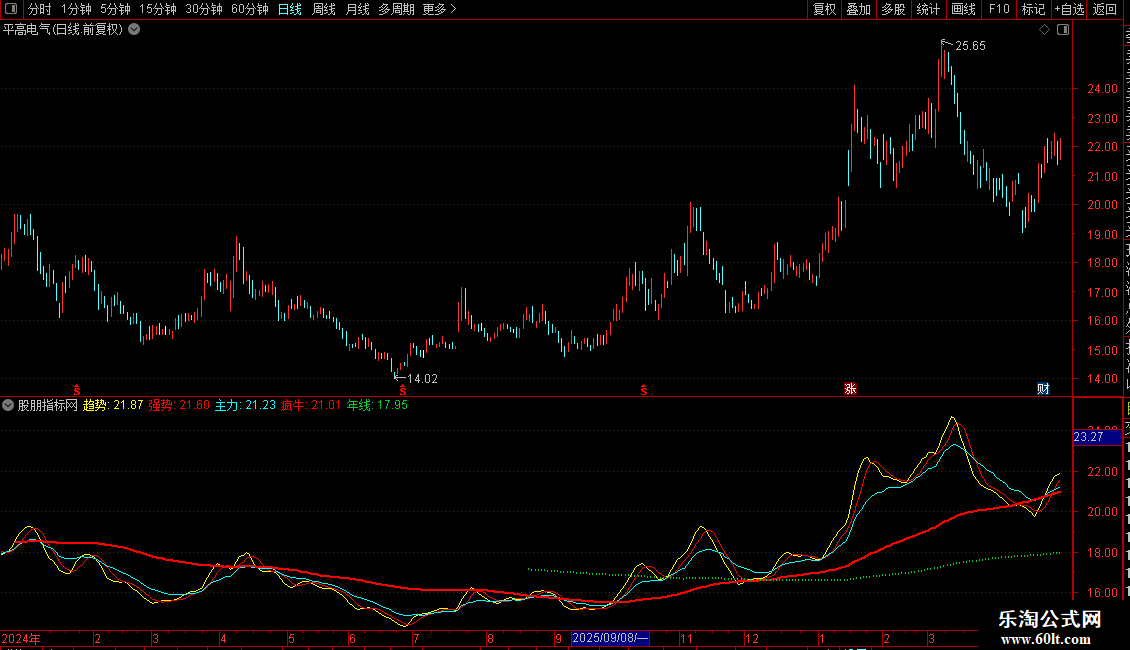This screenshot has width=1130, height=650.
Task: Click the blue 财 financial marker
Action: pos(1043,389)
